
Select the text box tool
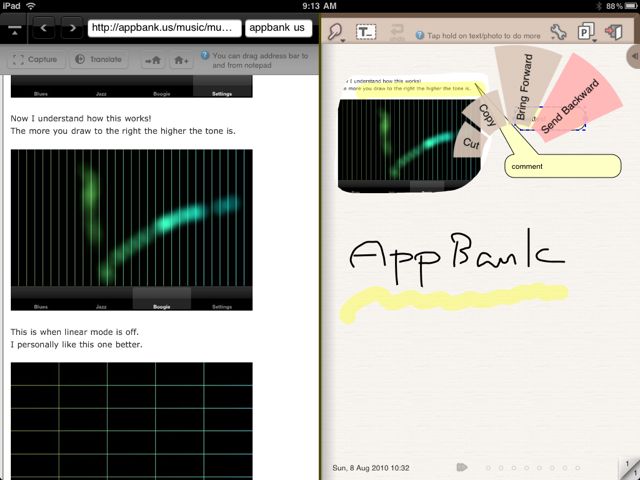tap(366, 32)
